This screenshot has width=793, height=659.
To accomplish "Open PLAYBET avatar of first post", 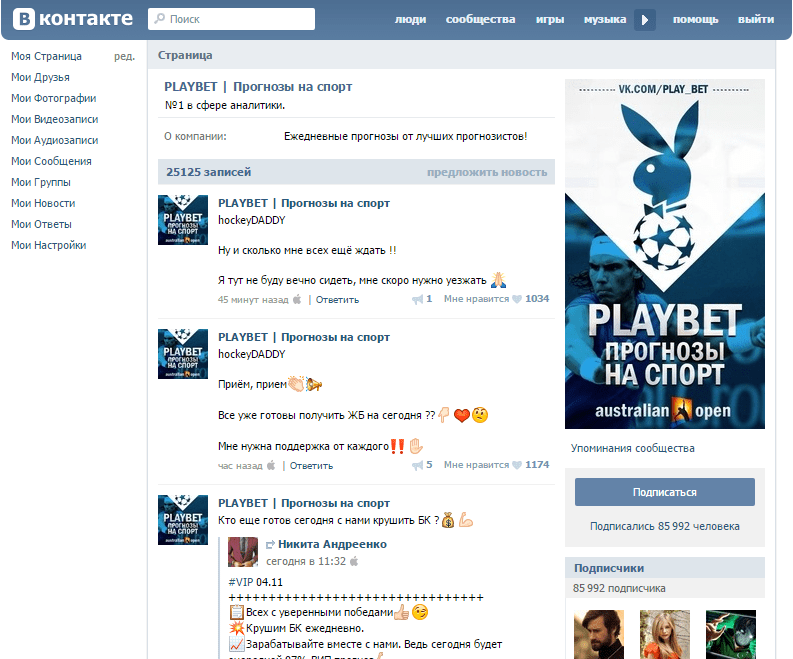I will [x=183, y=220].
